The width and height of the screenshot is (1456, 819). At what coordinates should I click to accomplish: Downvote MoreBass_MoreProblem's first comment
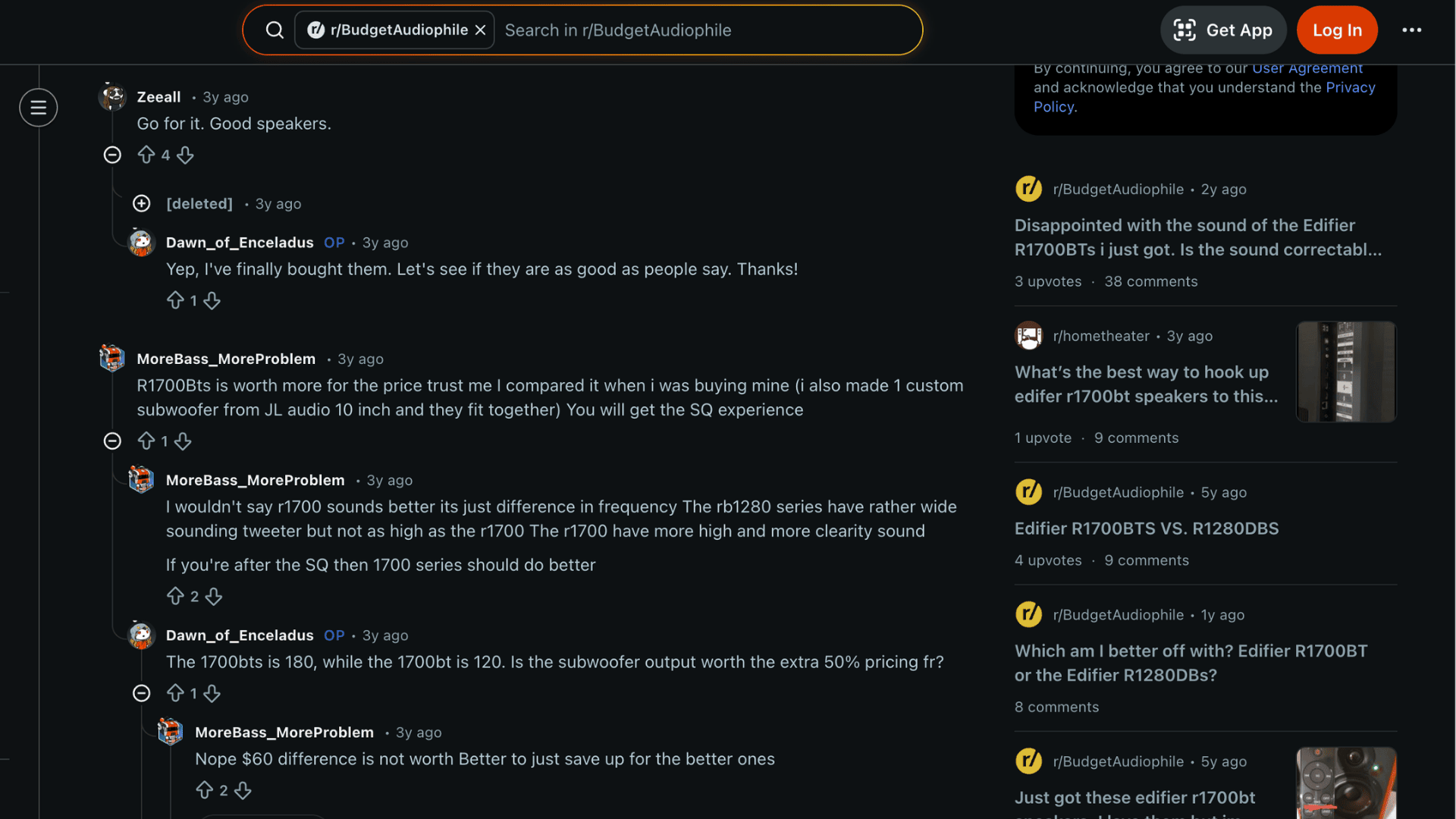tap(184, 441)
